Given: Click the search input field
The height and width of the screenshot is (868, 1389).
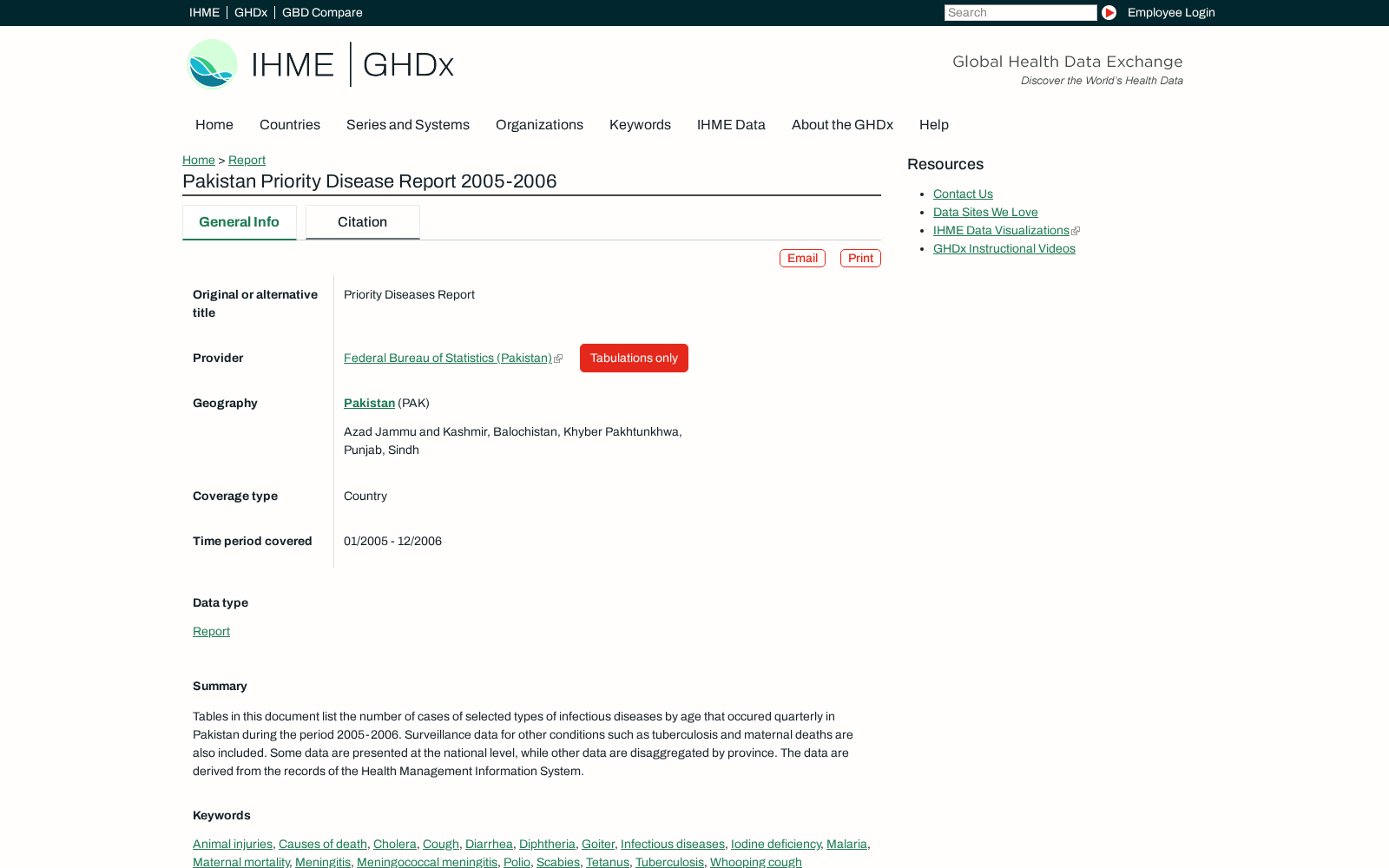Looking at the screenshot, I should pos(1020,12).
